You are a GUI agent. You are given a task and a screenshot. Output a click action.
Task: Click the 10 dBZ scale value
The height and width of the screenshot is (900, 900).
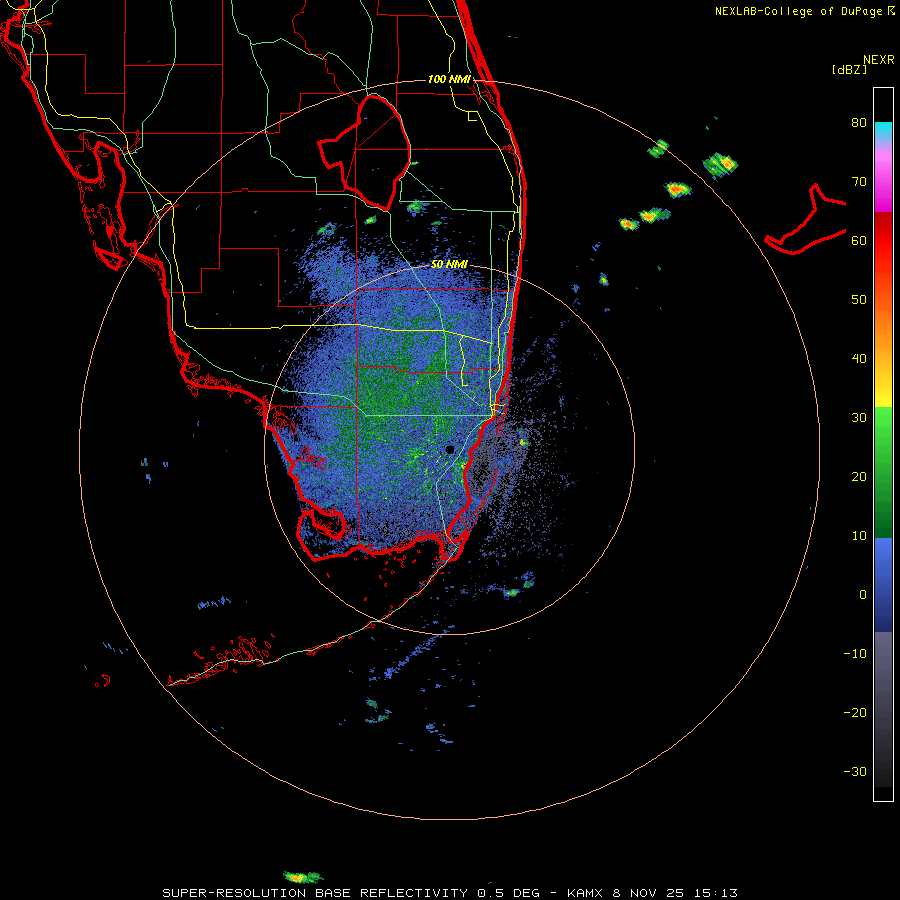coord(859,536)
